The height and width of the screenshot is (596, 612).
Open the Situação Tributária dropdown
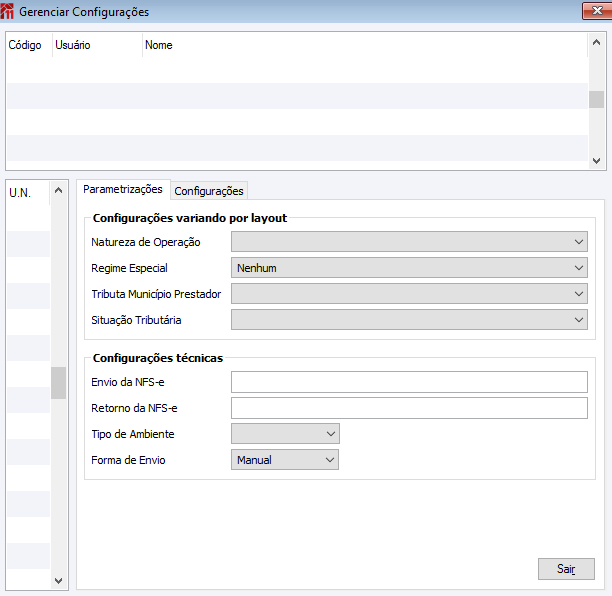(x=409, y=320)
